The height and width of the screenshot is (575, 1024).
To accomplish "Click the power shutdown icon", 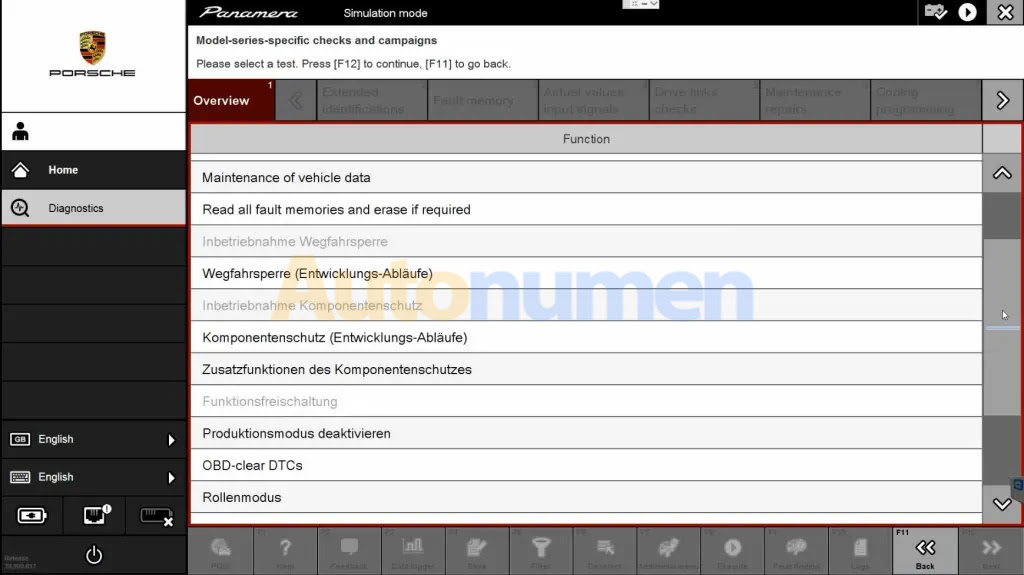I will click(x=93, y=554).
